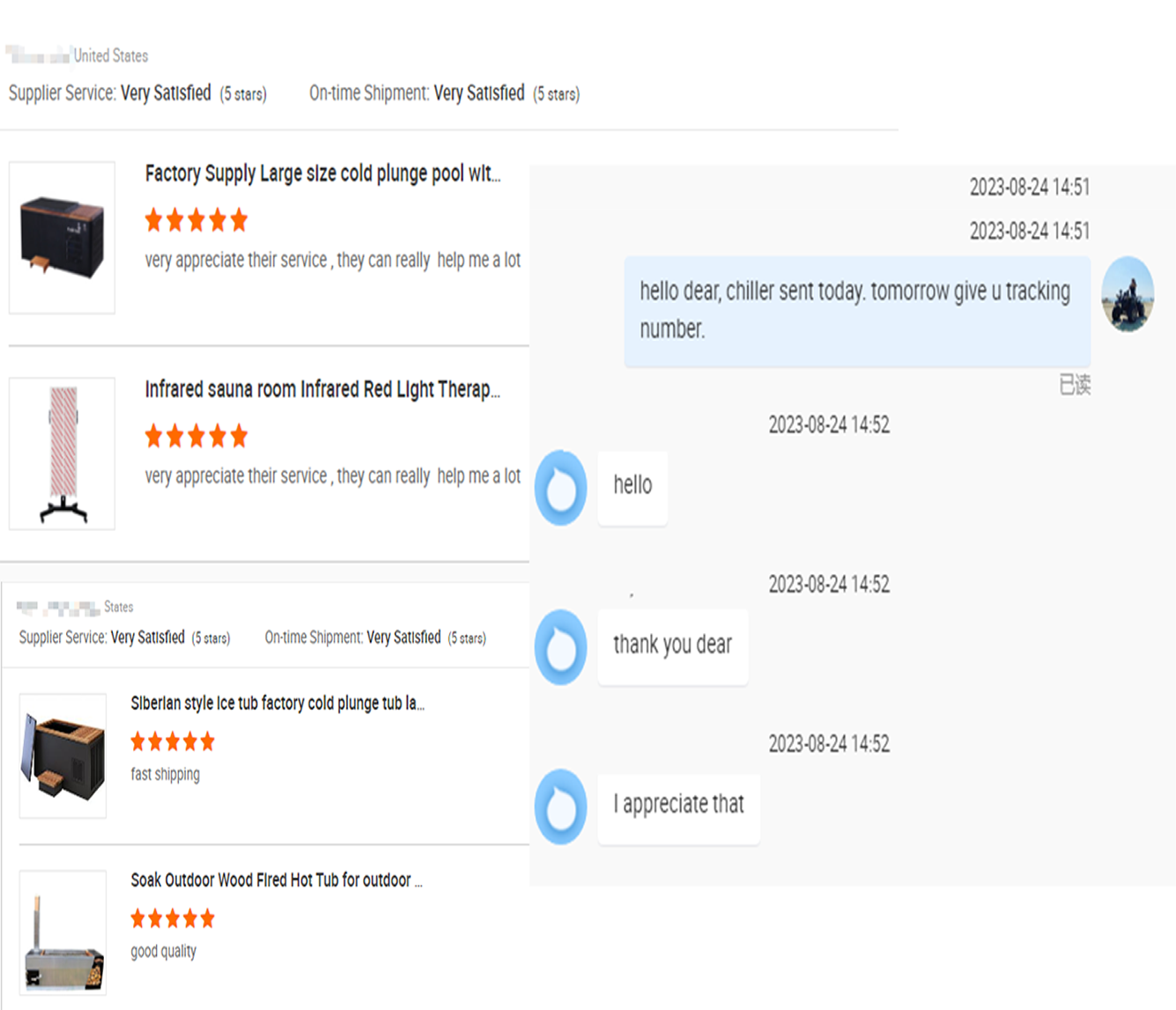Open the wood fired hot tub thumbnail
1176x1010 pixels.
63,933
